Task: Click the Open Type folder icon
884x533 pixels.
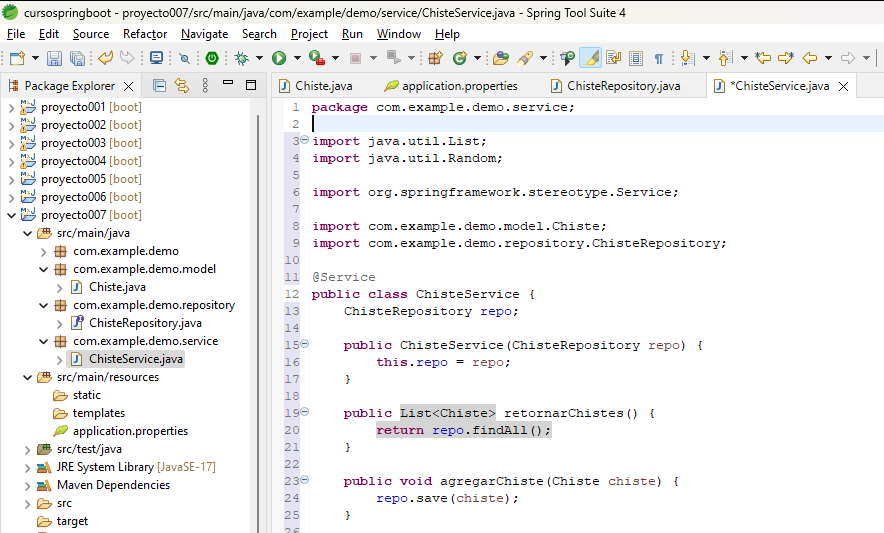Action: coord(501,58)
